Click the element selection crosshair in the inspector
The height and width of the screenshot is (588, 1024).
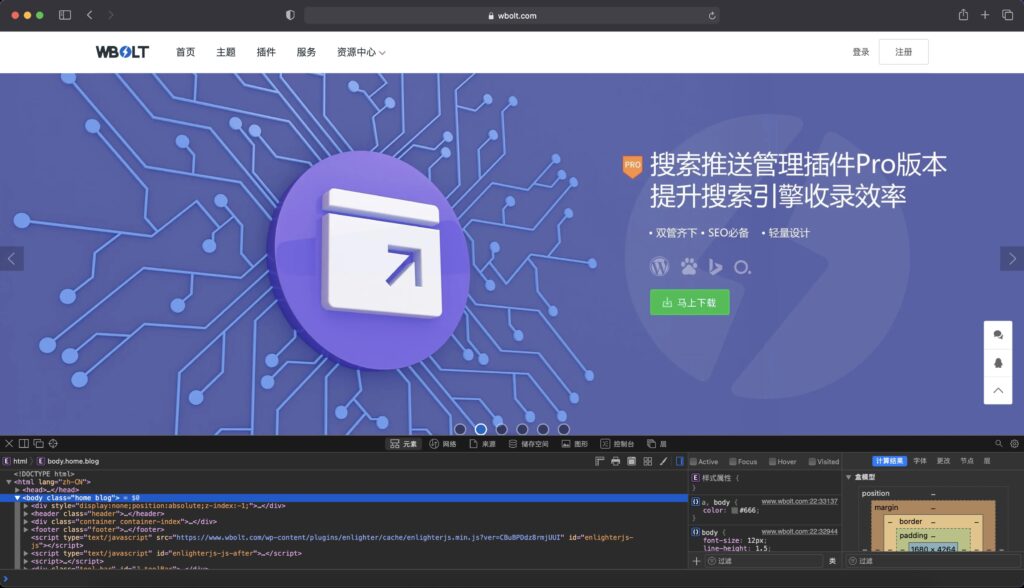click(53, 443)
